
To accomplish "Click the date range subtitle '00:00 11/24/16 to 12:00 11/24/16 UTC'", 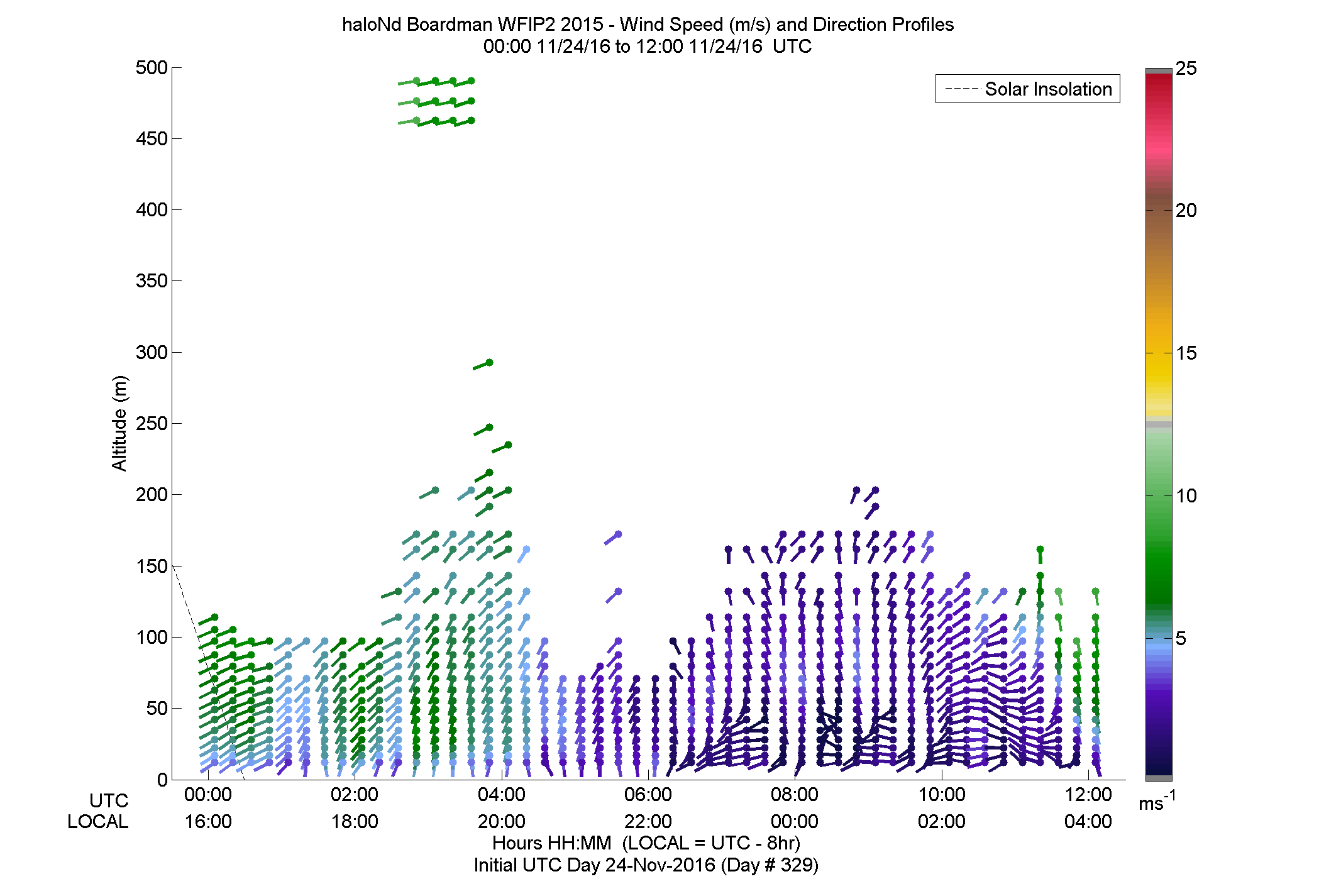I will (648, 47).
